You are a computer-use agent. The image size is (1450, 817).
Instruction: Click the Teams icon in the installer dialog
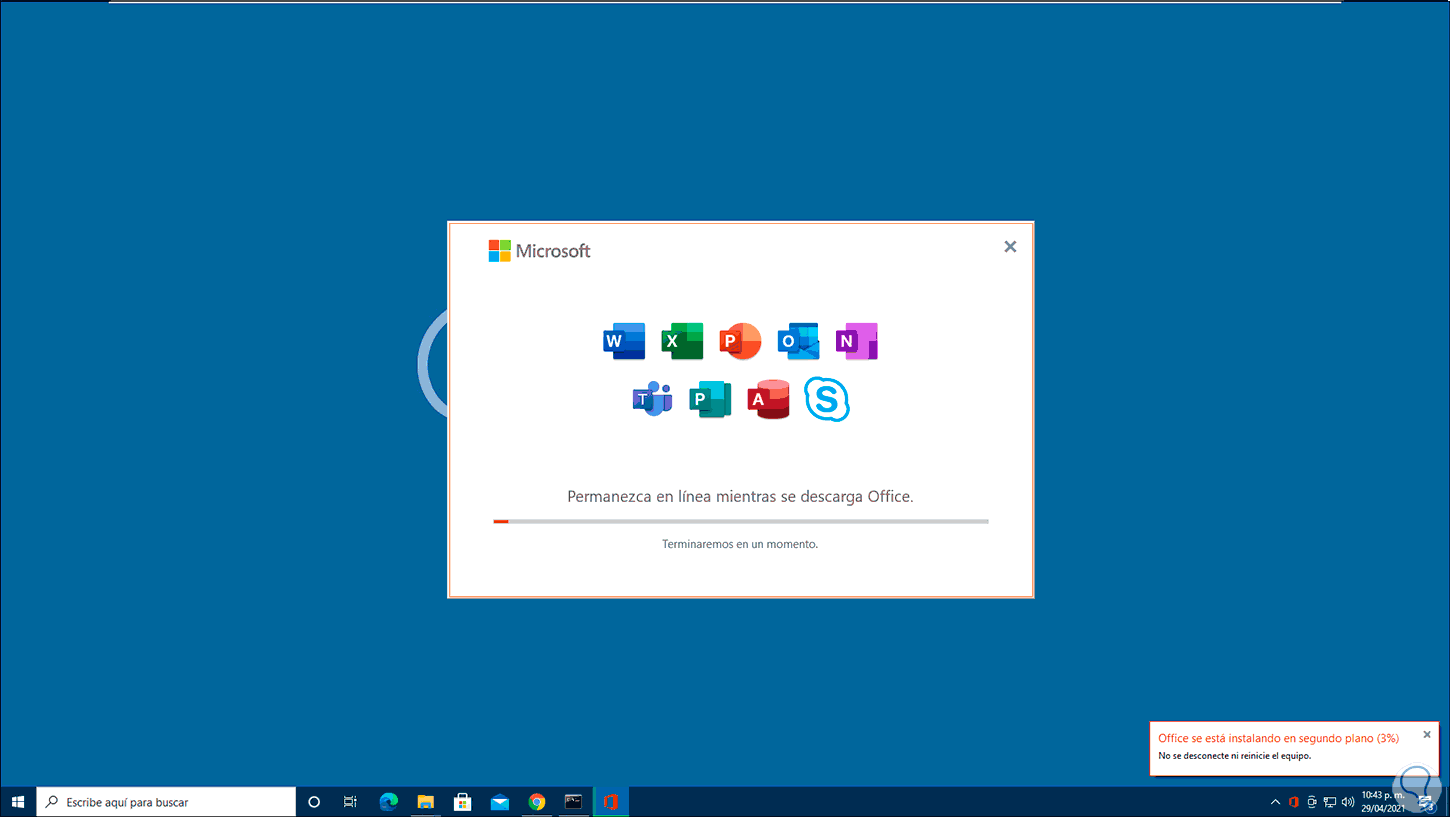(652, 399)
